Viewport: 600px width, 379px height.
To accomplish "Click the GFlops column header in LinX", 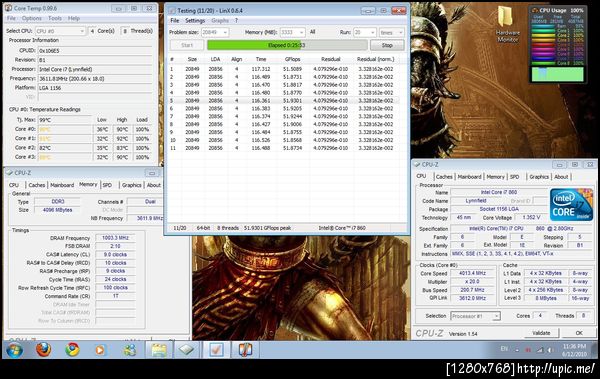I will (x=292, y=59).
